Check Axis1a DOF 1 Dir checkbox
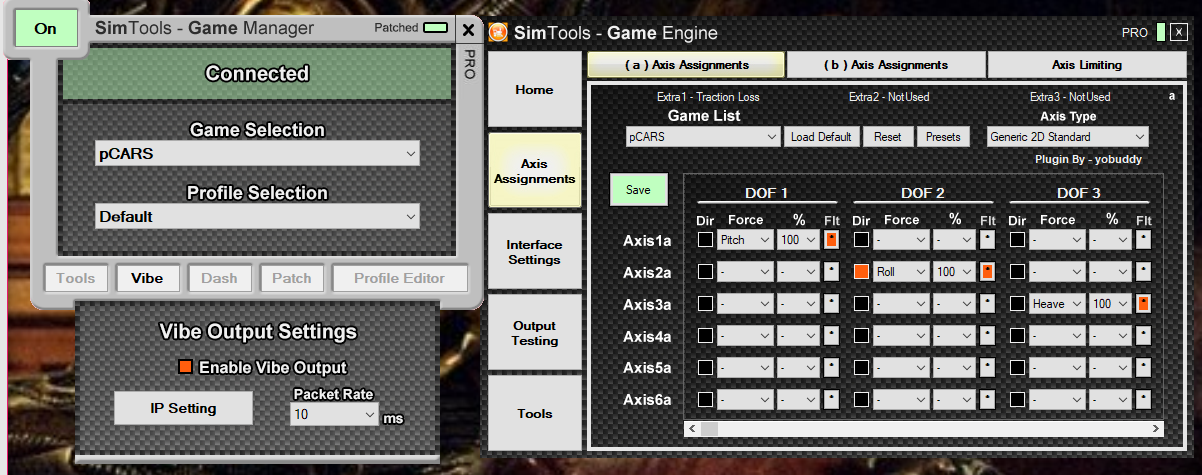 (x=705, y=240)
